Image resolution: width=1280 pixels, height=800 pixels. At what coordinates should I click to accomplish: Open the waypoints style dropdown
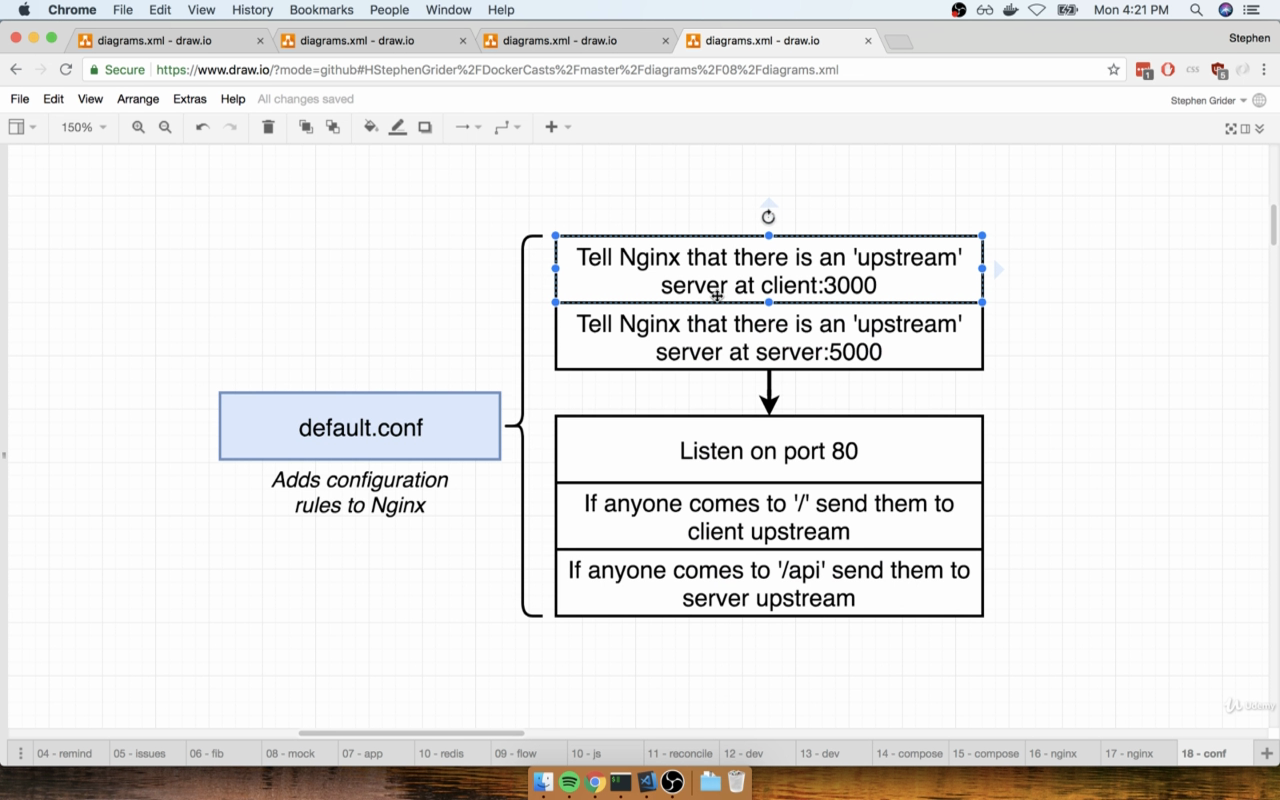coord(508,127)
